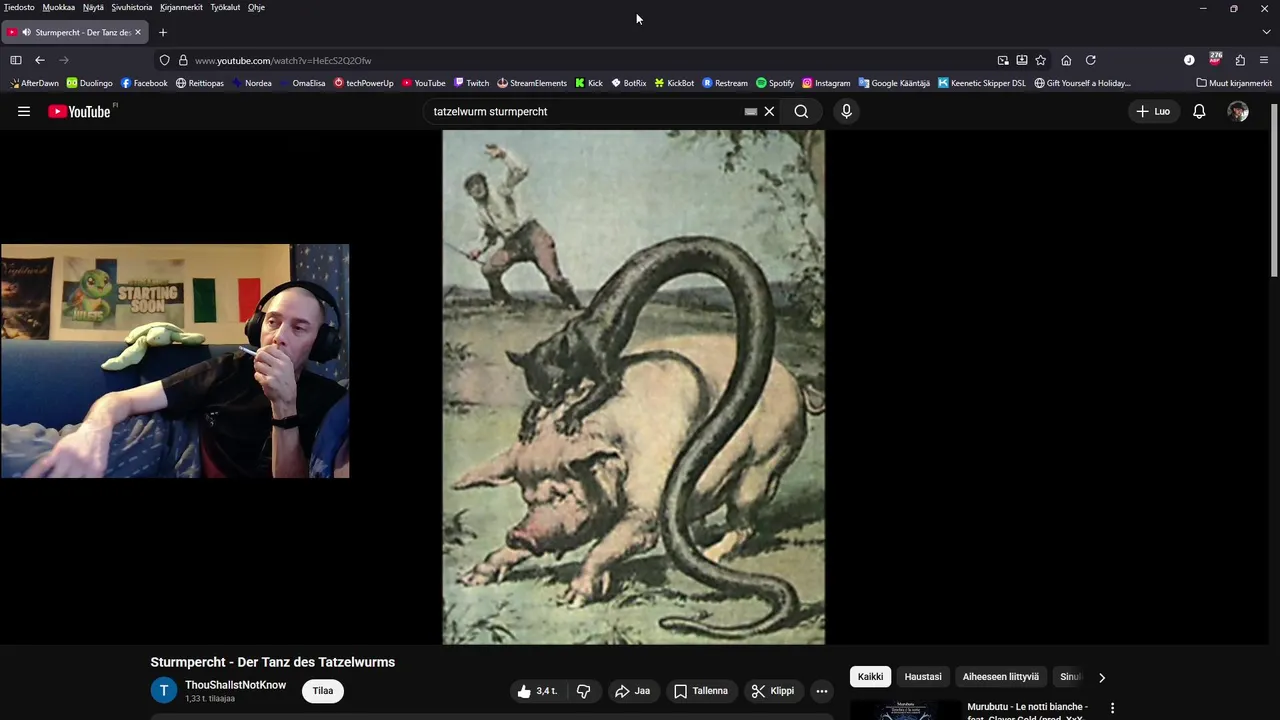This screenshot has height=720, width=1280.
Task: Mute the Sturmpercht tab audio icon
Action: (x=26, y=32)
